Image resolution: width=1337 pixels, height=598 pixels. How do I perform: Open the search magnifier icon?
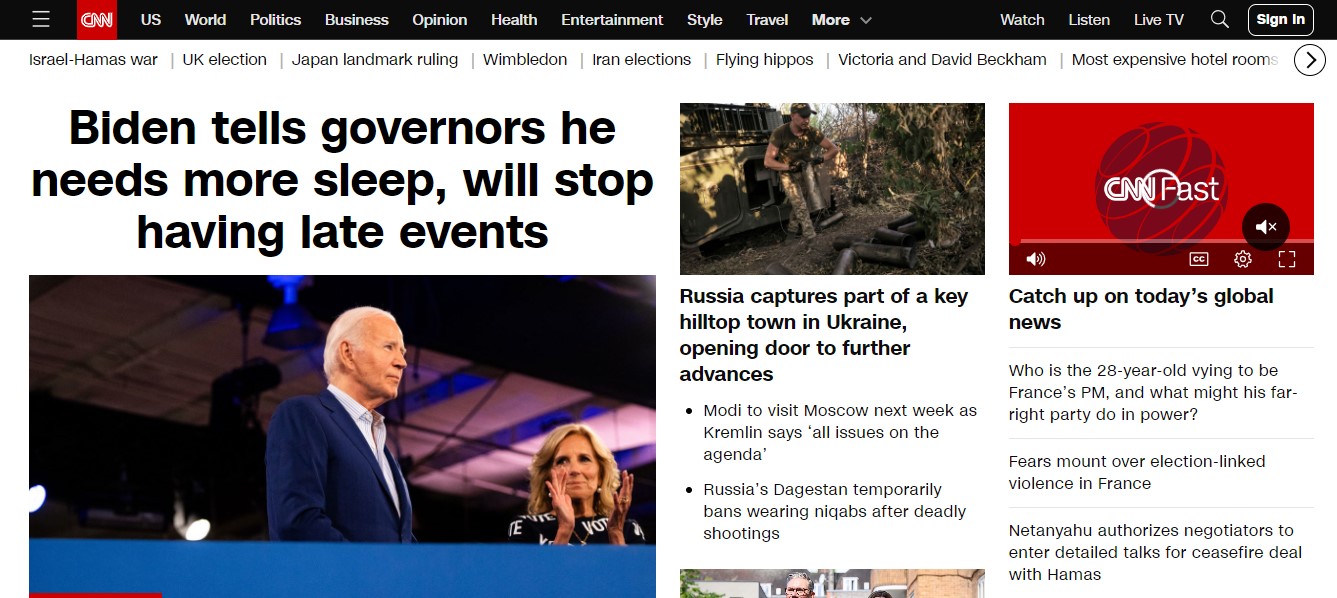[x=1220, y=19]
